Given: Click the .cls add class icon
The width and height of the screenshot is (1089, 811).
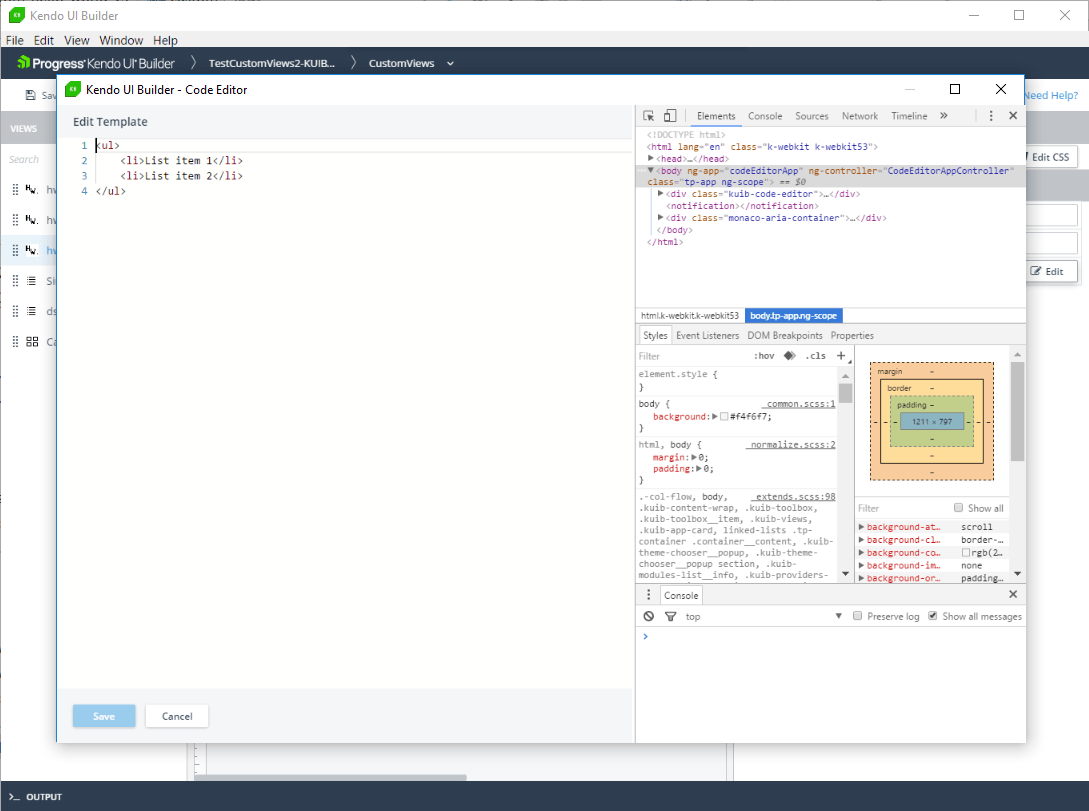Looking at the screenshot, I should coord(814,355).
